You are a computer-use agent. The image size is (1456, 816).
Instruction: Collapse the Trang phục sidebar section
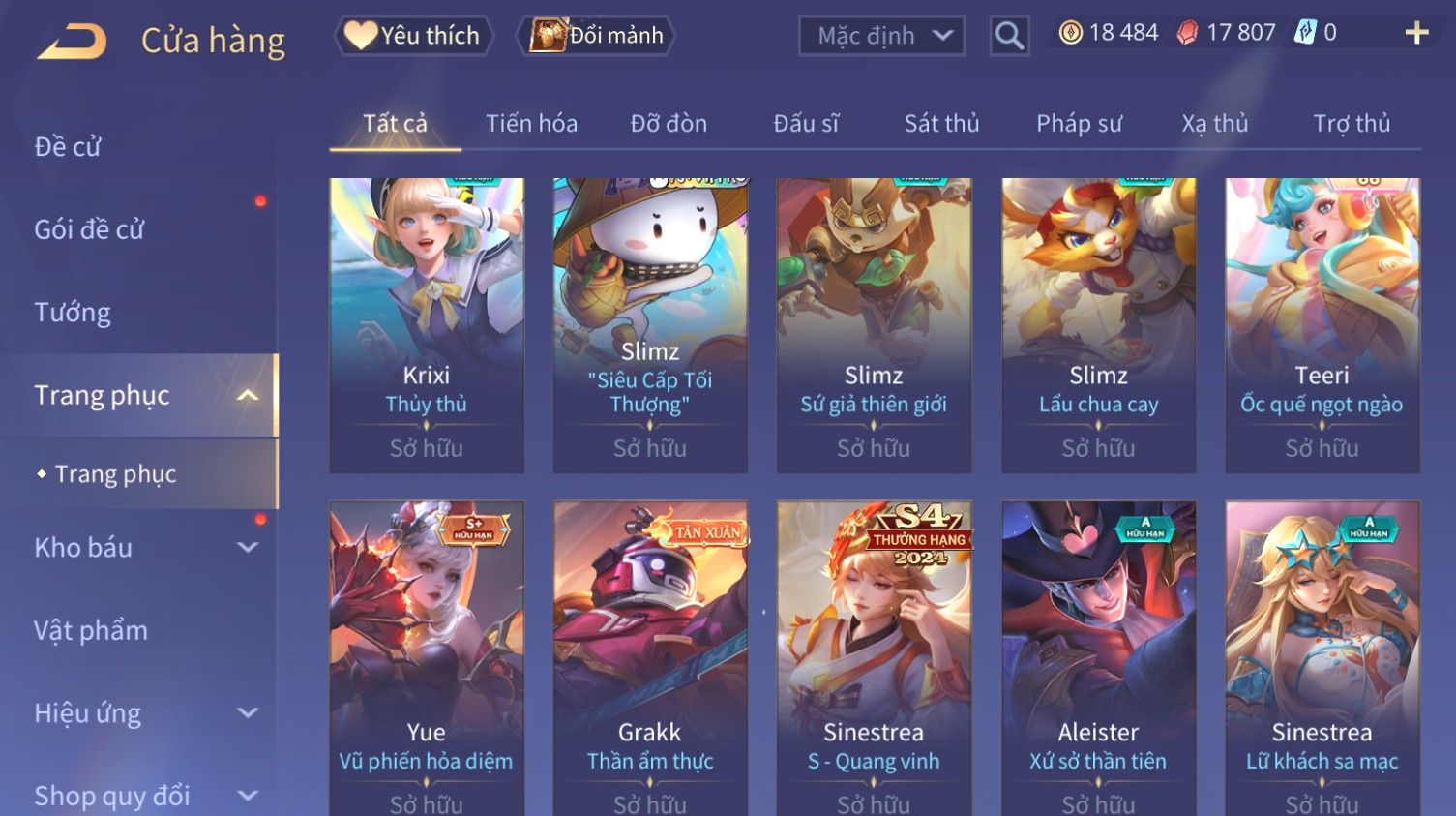(248, 395)
